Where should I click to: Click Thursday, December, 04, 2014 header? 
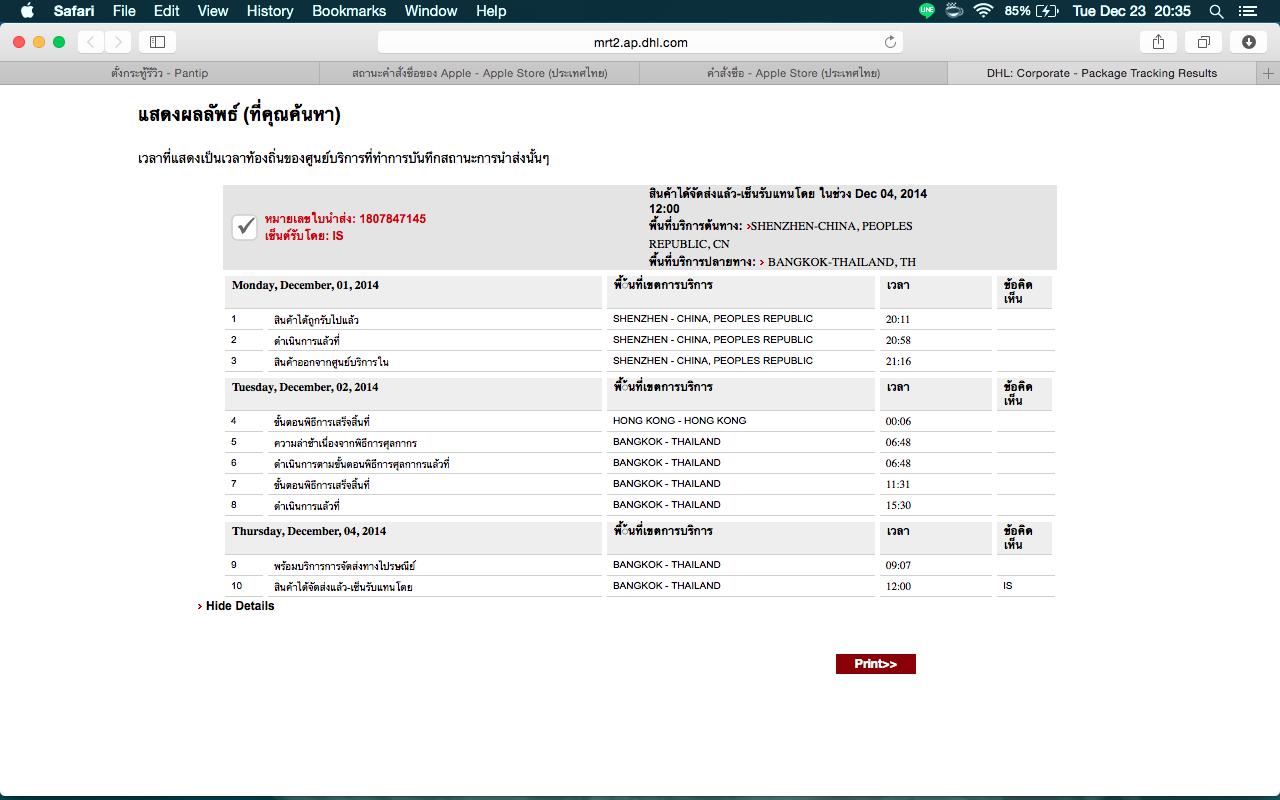[x=309, y=531]
